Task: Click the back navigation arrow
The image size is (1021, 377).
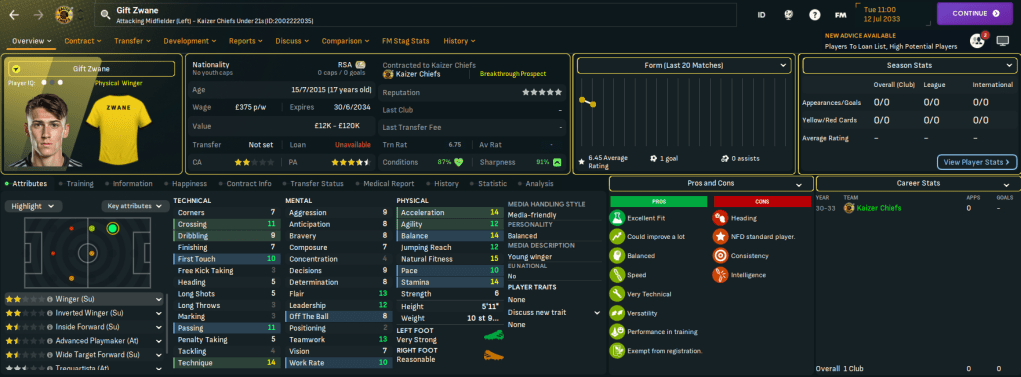Action: click(14, 14)
